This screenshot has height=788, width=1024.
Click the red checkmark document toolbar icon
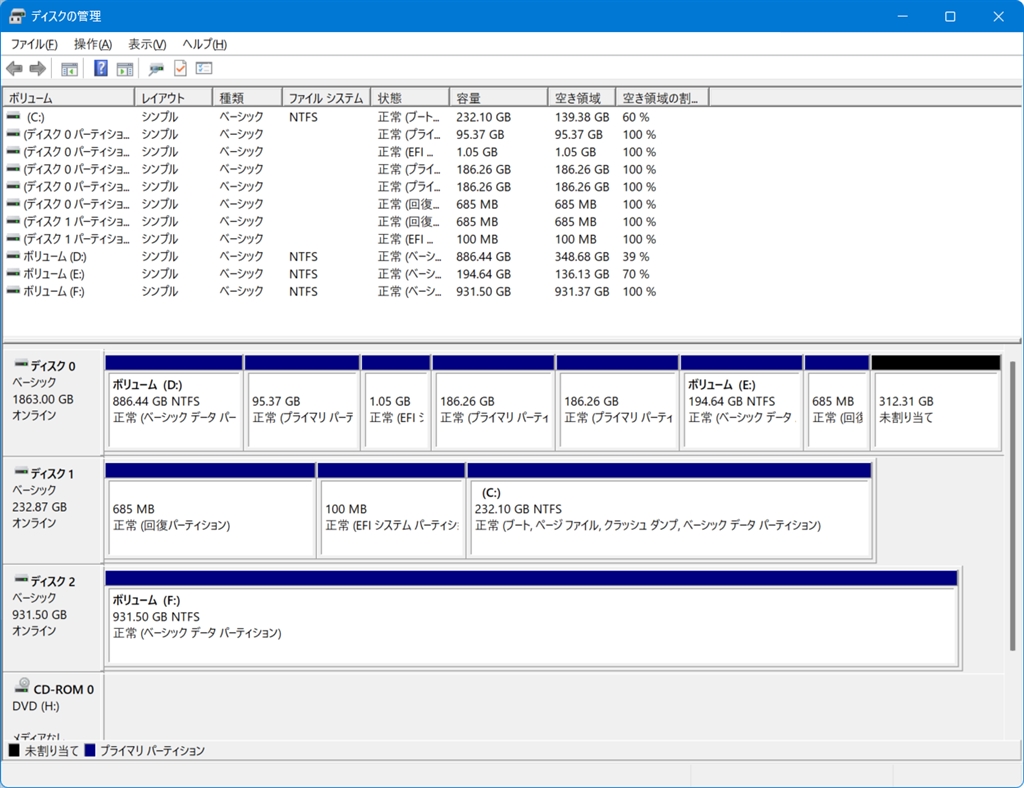pyautogui.click(x=180, y=69)
